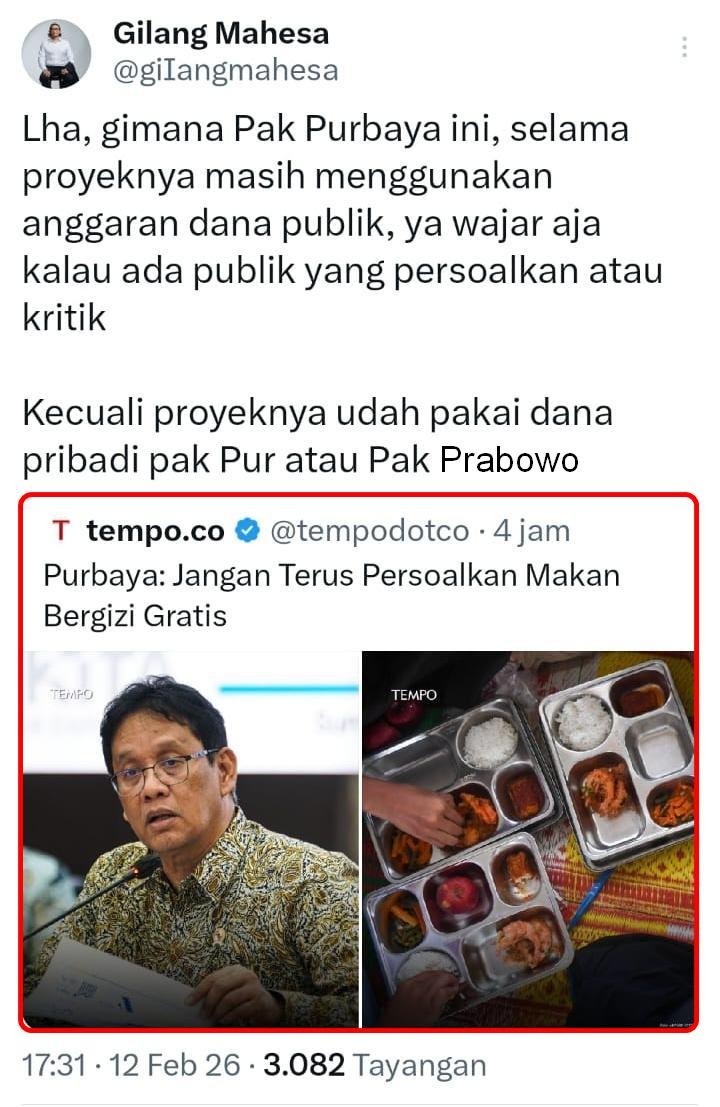The width and height of the screenshot is (720, 1107).
Task: Tap the red apple in the food tray
Action: click(x=457, y=894)
